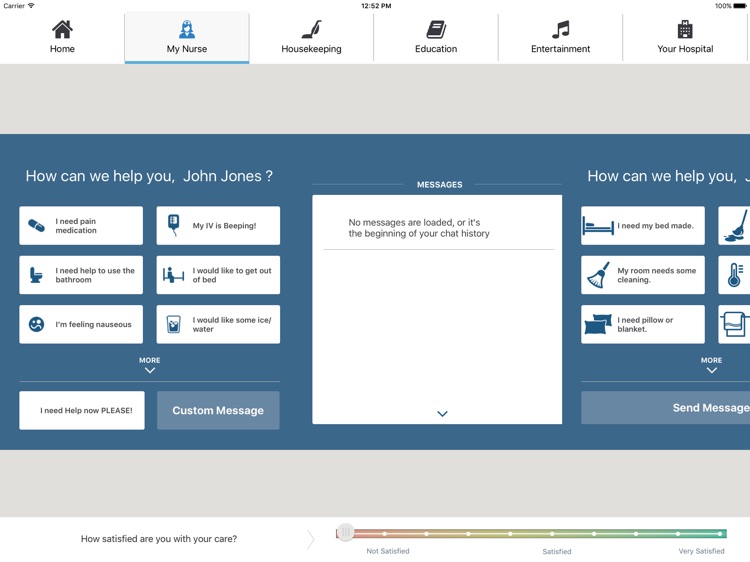Tap the mop and spill icon
750x562 pixels.
[736, 225]
